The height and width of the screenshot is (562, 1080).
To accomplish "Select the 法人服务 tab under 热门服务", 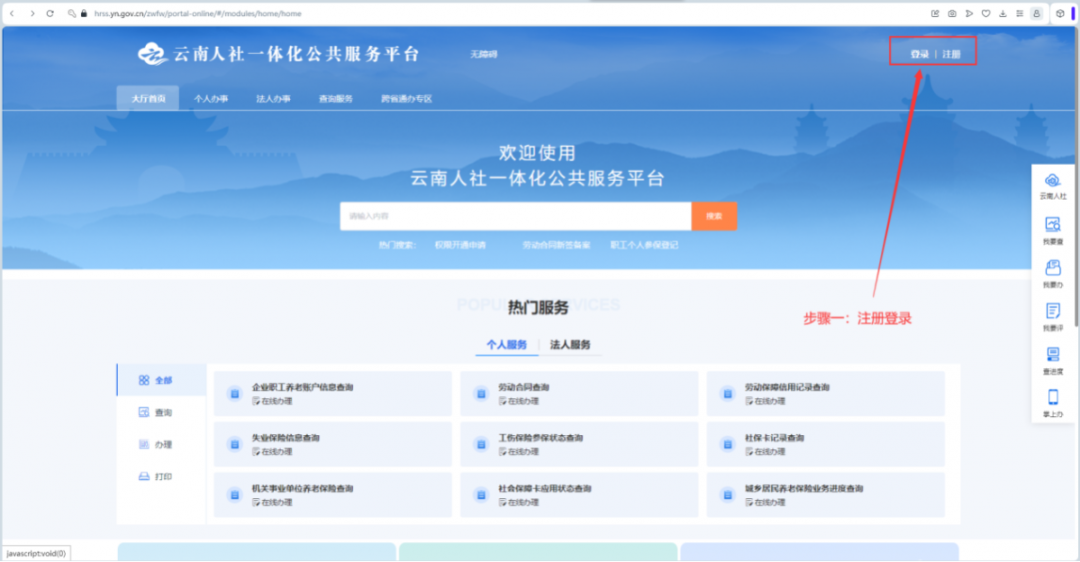I will (x=570, y=345).
